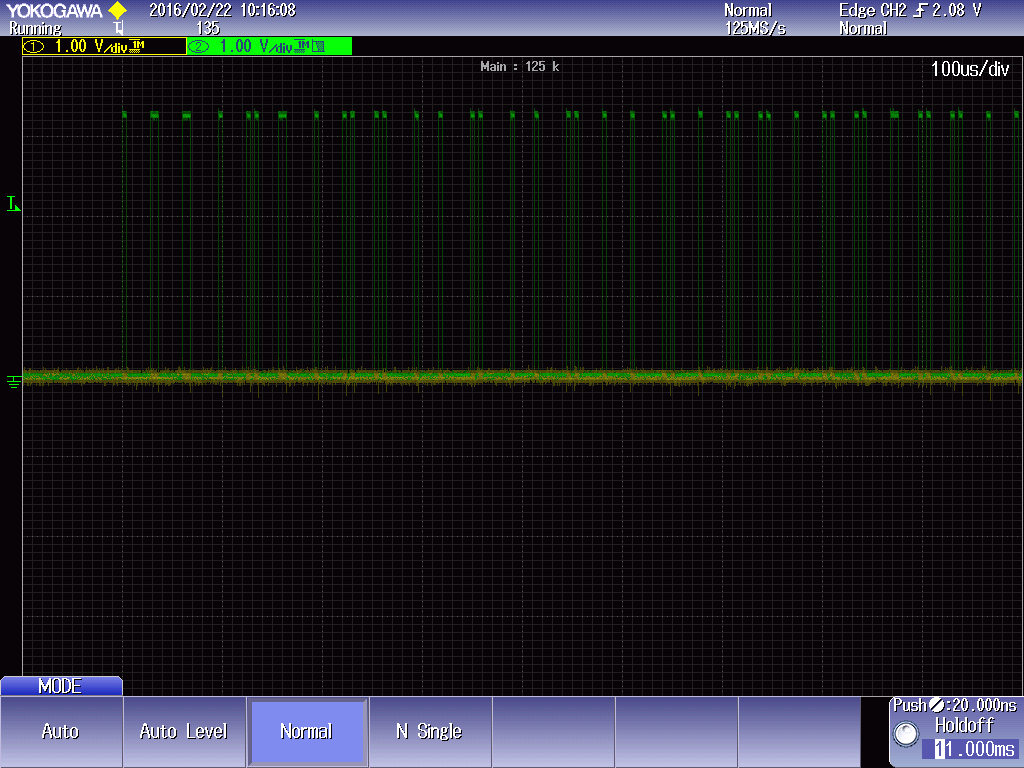Click the trigger position marker below the timestamp
The width and height of the screenshot is (1024, 768).
pyautogui.click(x=119, y=28)
